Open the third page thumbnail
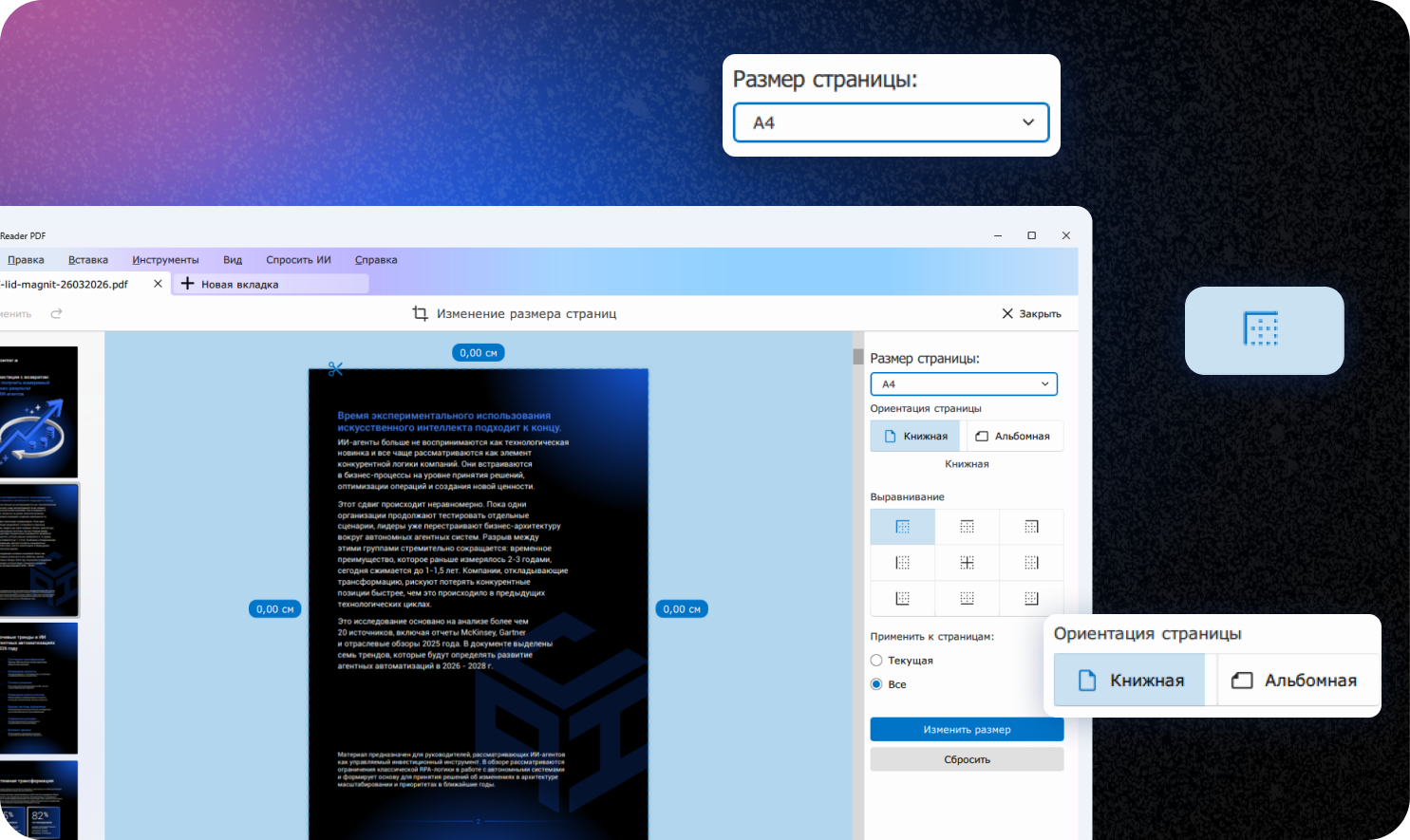Image resolution: width=1410 pixels, height=840 pixels. 39,688
